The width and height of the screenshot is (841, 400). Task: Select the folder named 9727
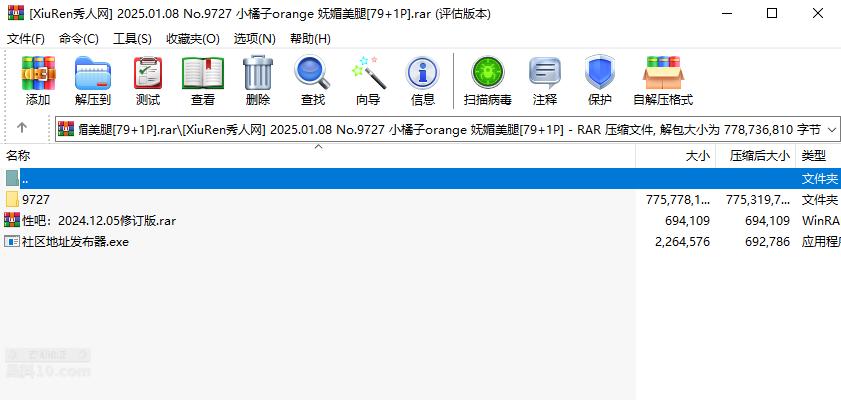pyautogui.click(x=36, y=200)
